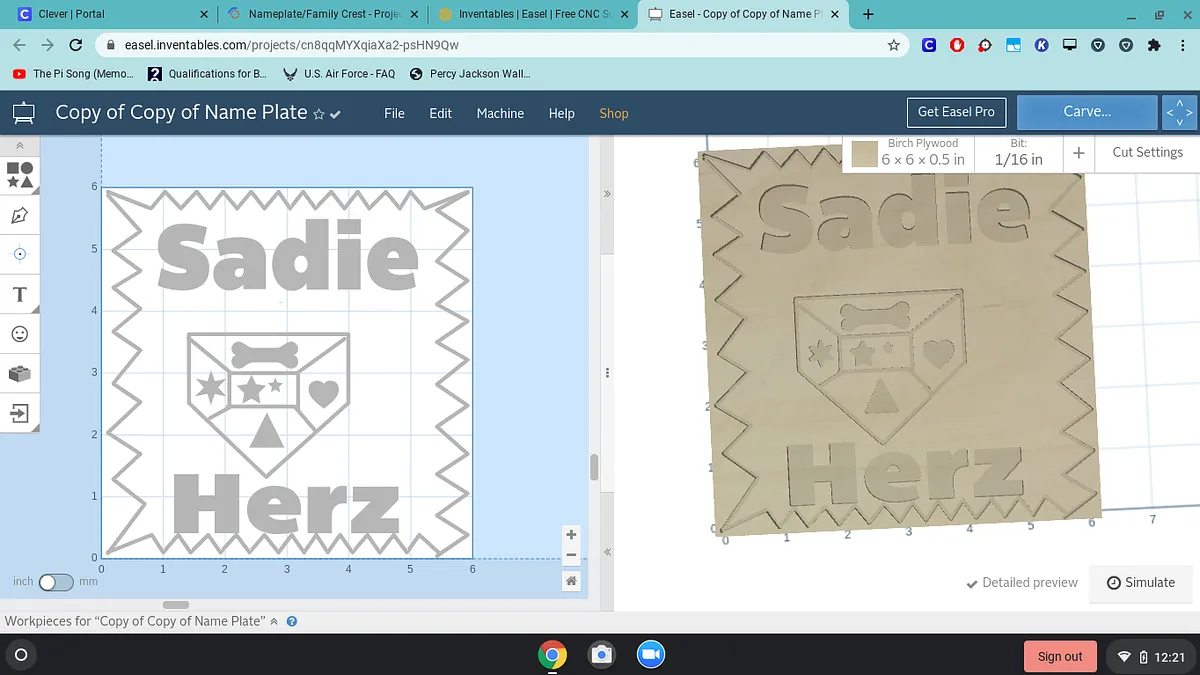The height and width of the screenshot is (675, 1200).
Task: Click the Carve button
Action: (x=1087, y=112)
